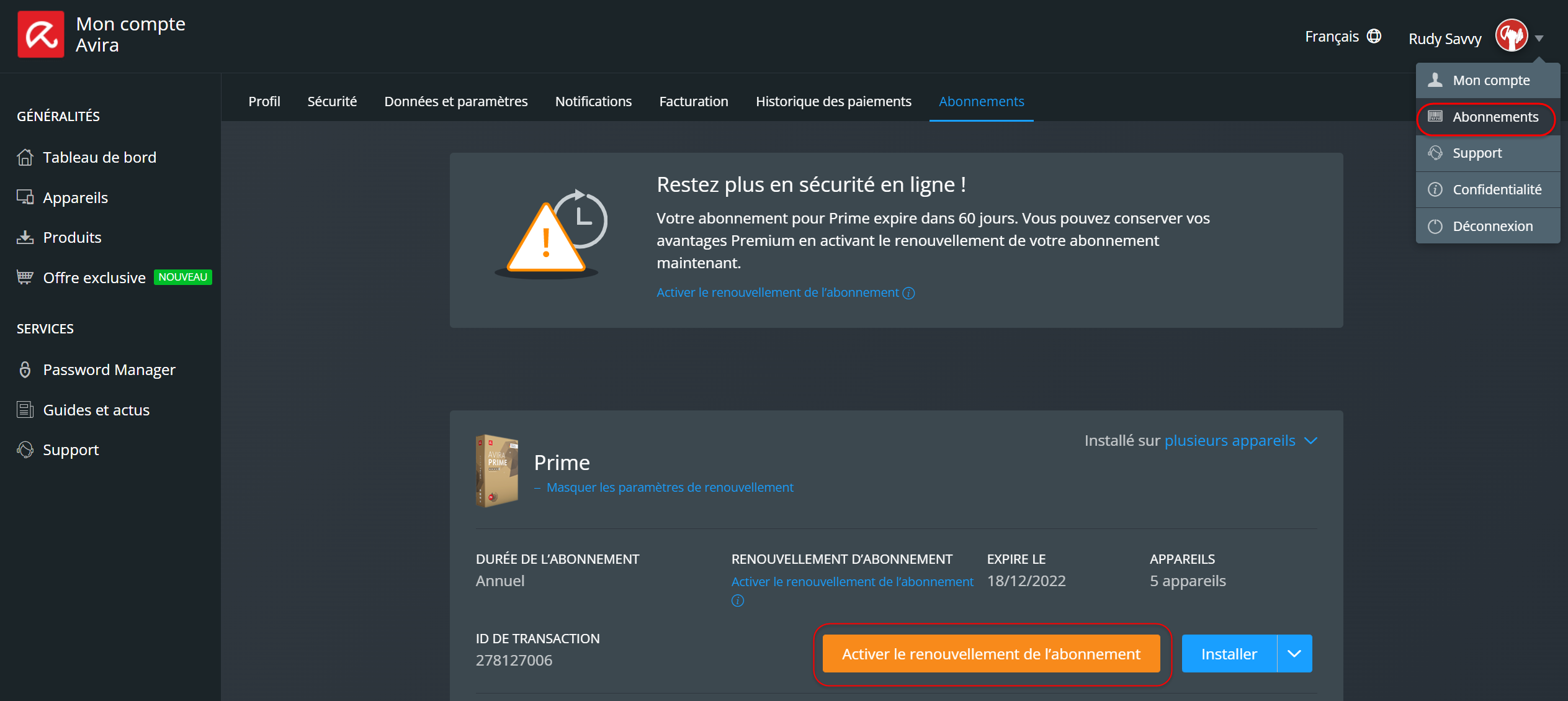Select the Abonnements tab

(982, 101)
